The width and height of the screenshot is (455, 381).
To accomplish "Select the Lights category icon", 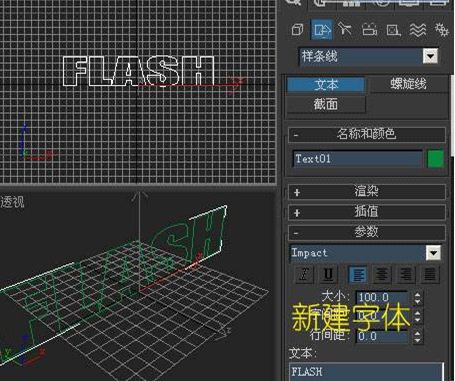I will point(345,30).
